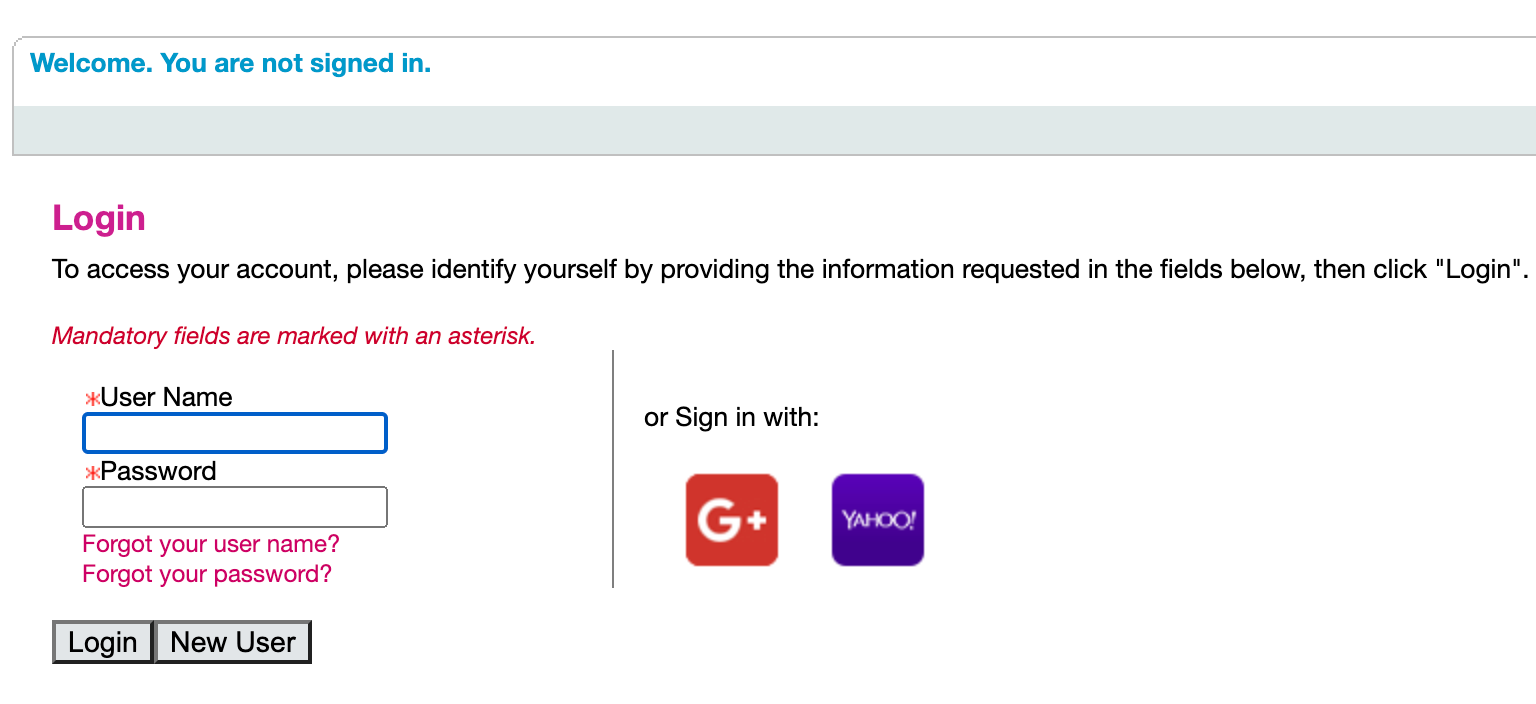Screen dimensions: 1536x704
Task: Click the red asterisk beside User Name
Action: (92, 399)
